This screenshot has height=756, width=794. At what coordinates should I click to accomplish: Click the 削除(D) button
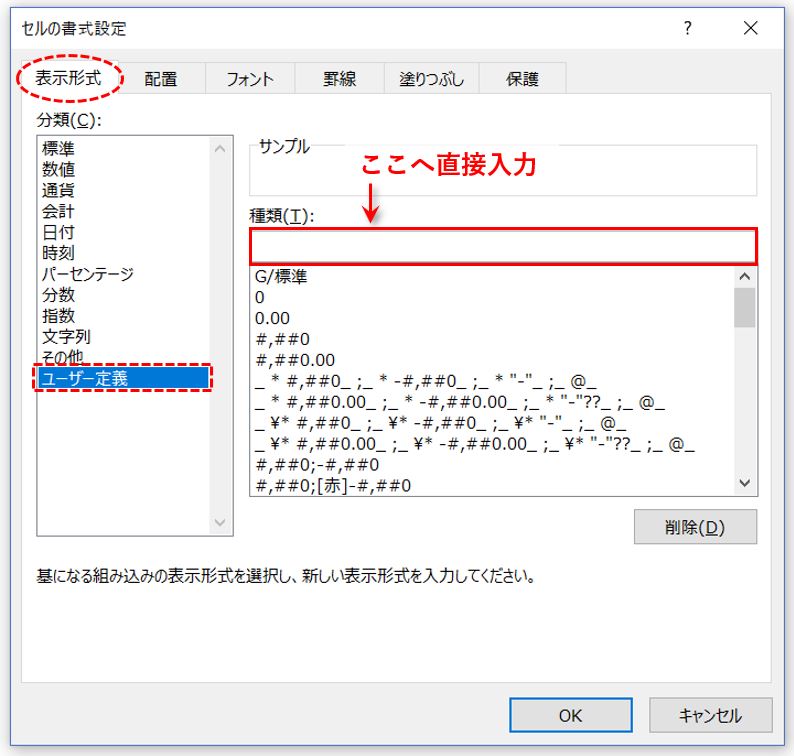coord(695,527)
